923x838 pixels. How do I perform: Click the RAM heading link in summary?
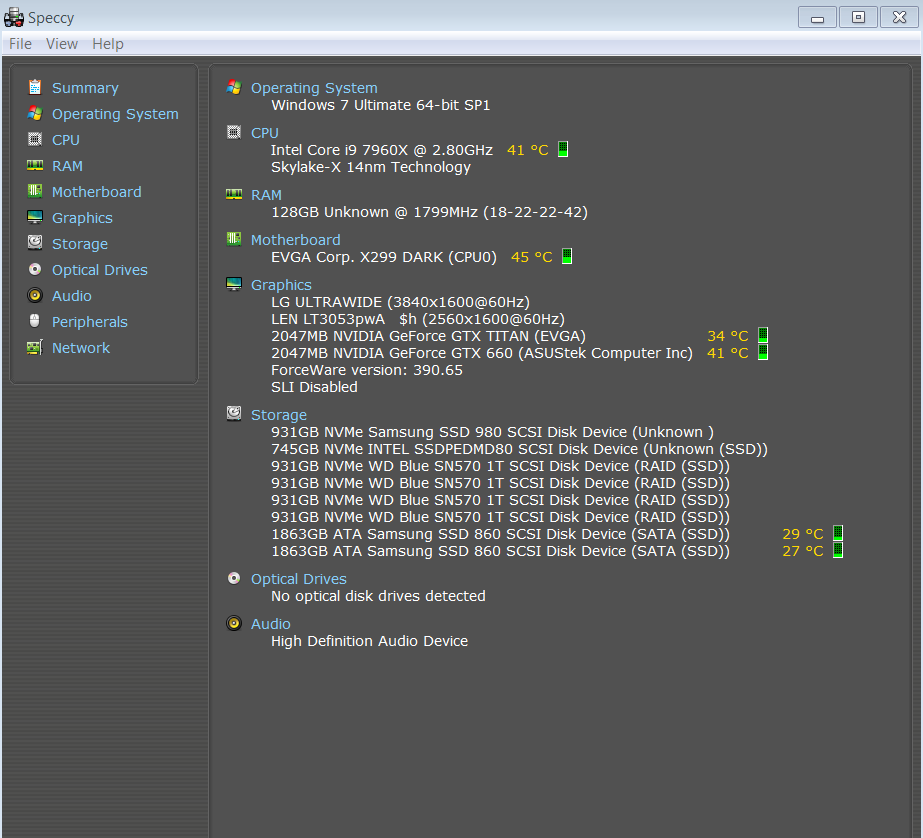[267, 195]
